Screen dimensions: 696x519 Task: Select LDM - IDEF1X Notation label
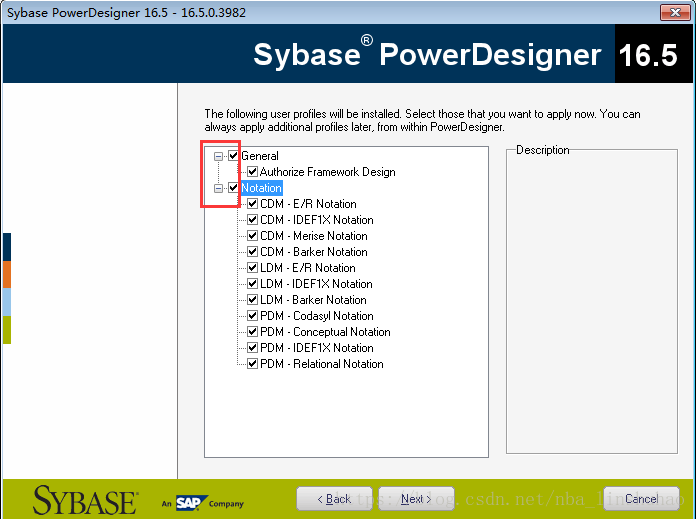click(x=316, y=284)
